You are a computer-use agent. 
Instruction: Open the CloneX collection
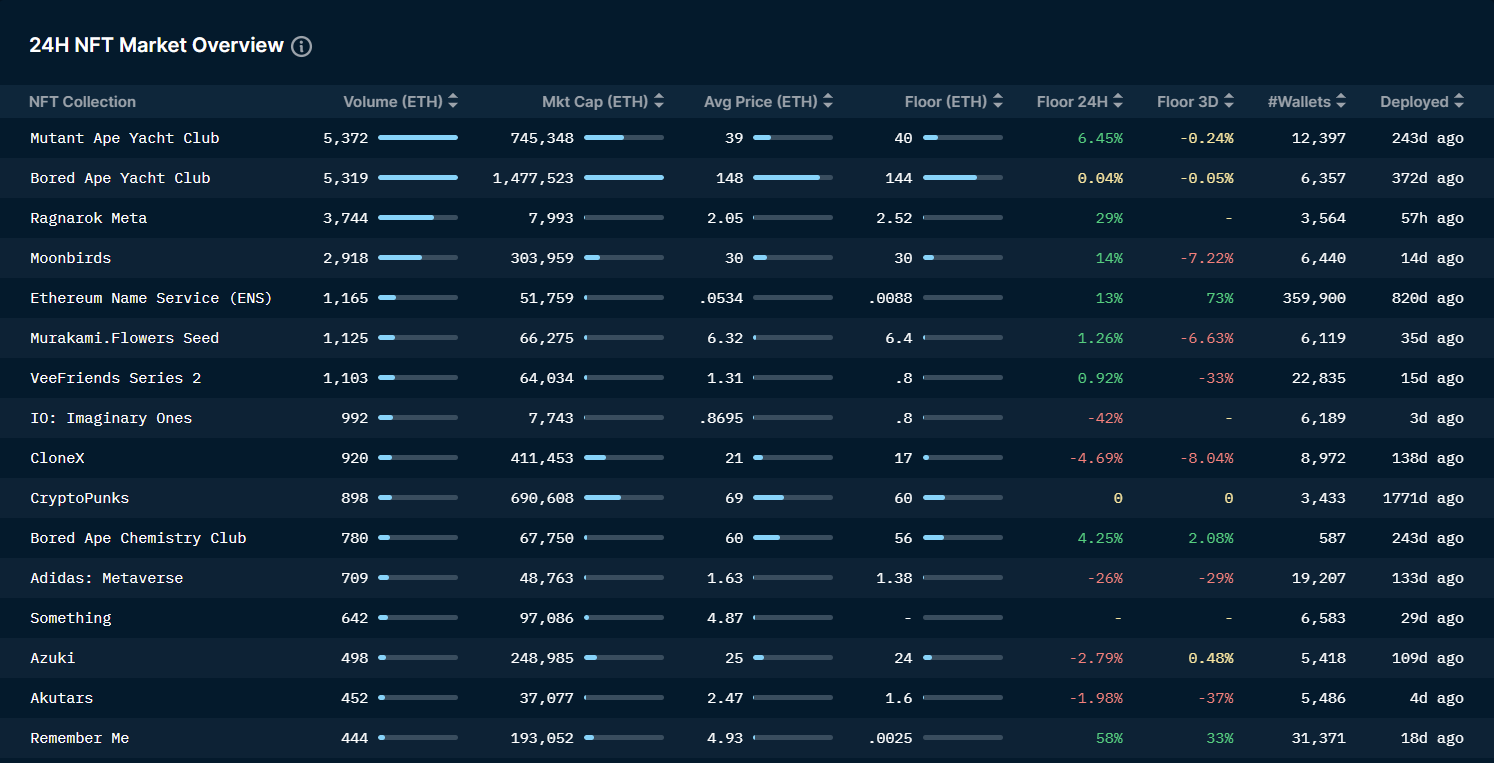[x=57, y=458]
